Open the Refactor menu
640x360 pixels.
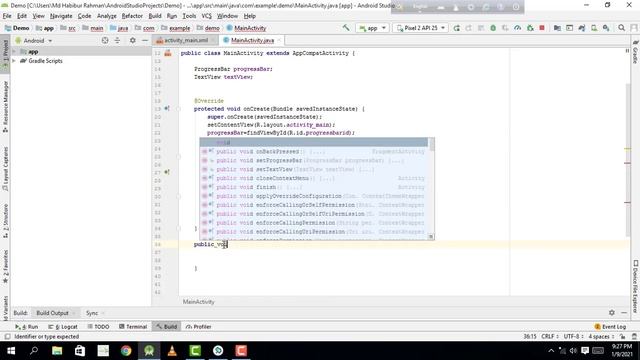tap(132, 16)
